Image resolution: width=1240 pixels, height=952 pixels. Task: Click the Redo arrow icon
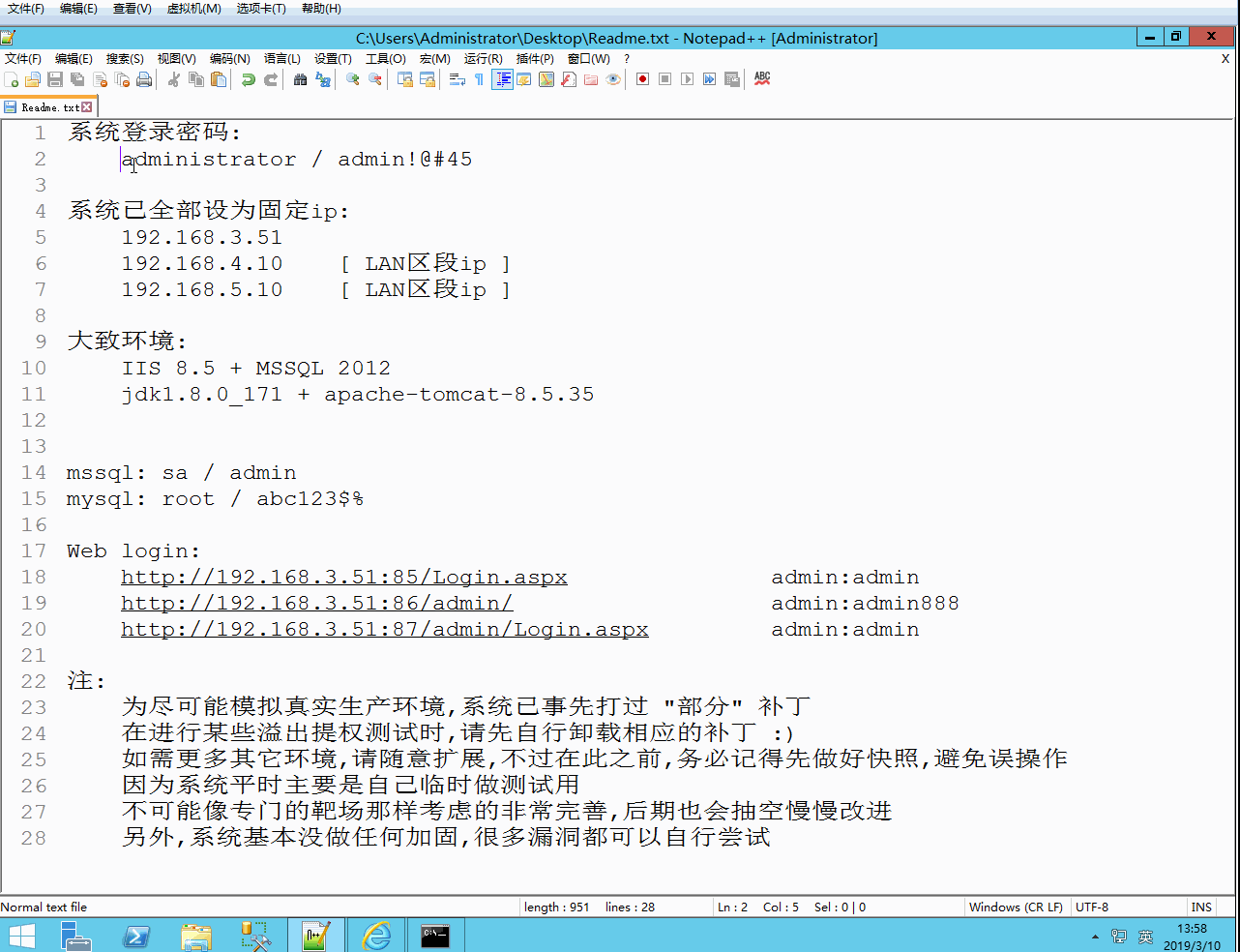(271, 79)
